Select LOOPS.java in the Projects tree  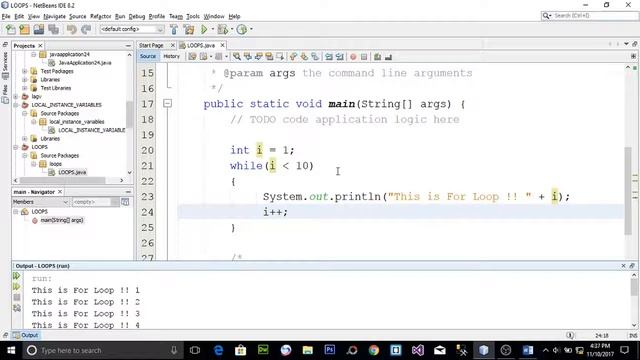click(72, 172)
